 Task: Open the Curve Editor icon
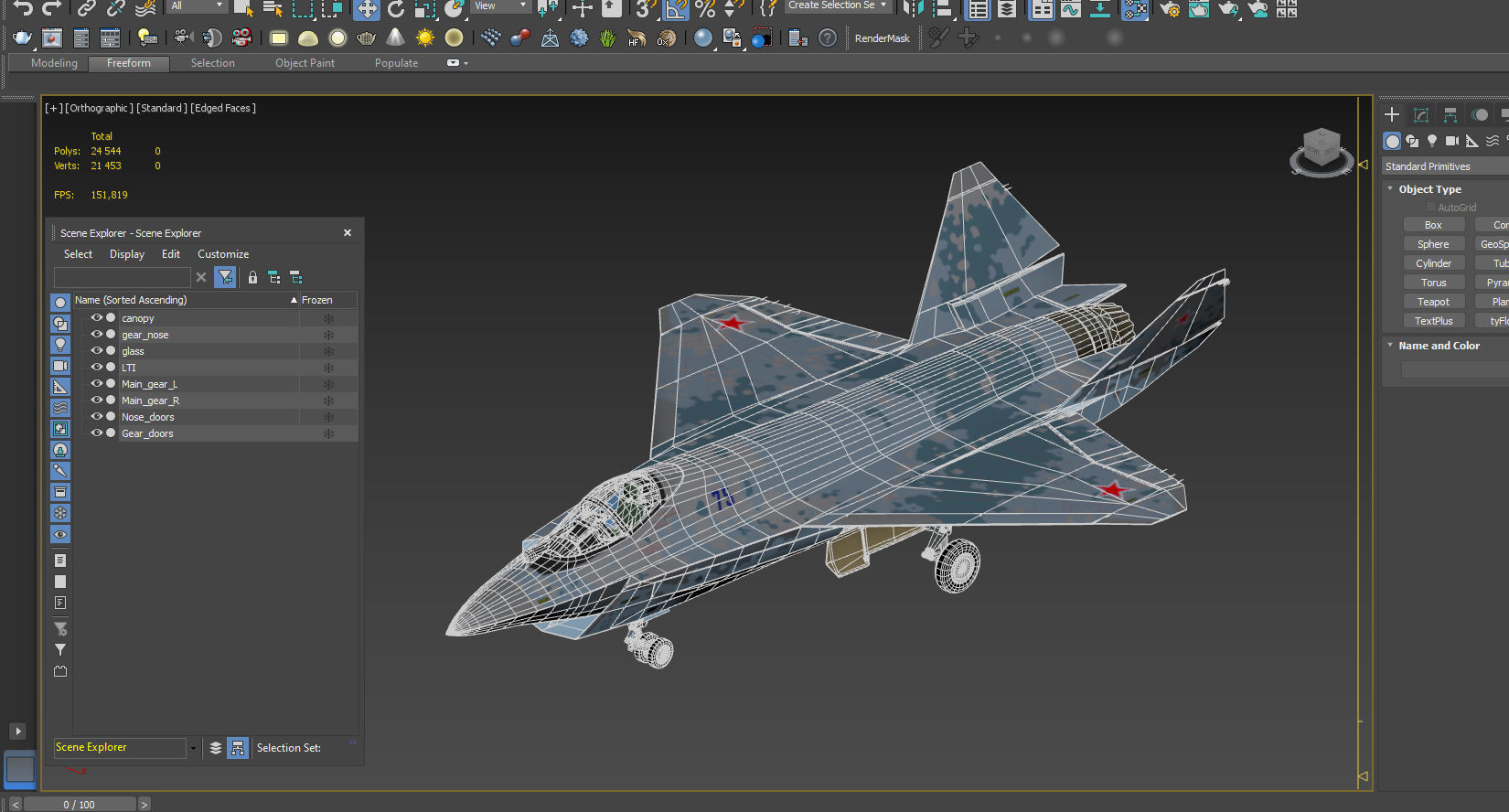click(1070, 9)
